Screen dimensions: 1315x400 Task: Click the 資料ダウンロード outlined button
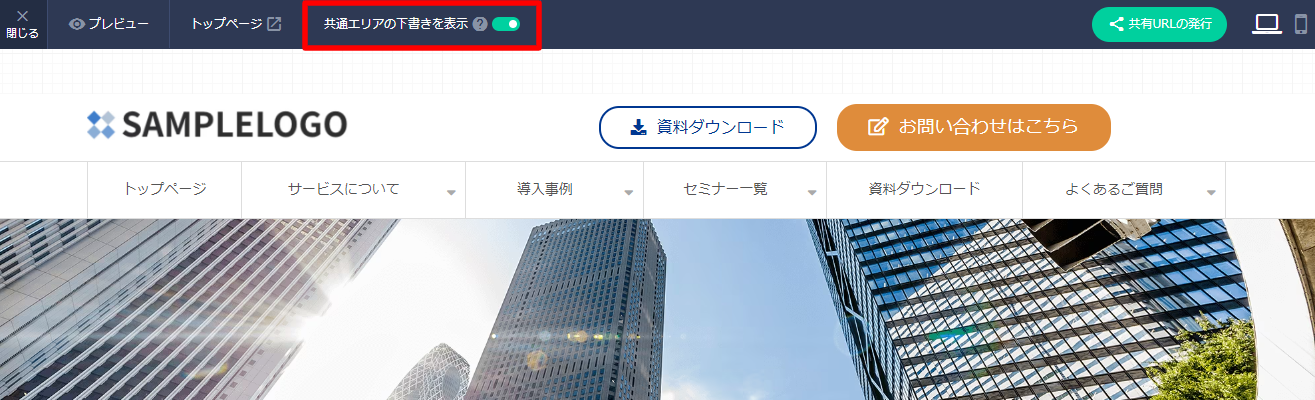[x=708, y=127]
